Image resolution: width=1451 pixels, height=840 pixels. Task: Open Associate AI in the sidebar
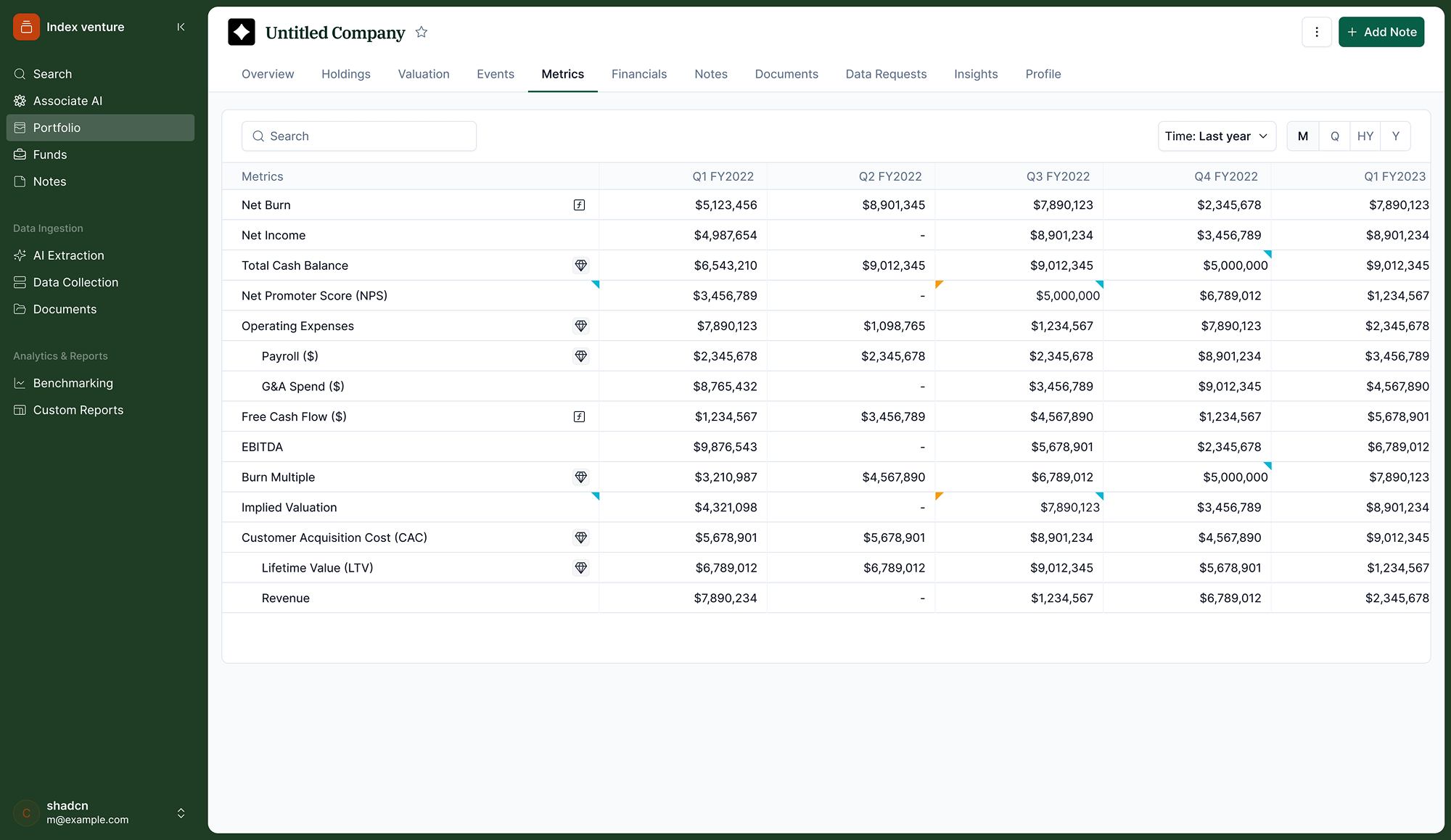pos(100,101)
